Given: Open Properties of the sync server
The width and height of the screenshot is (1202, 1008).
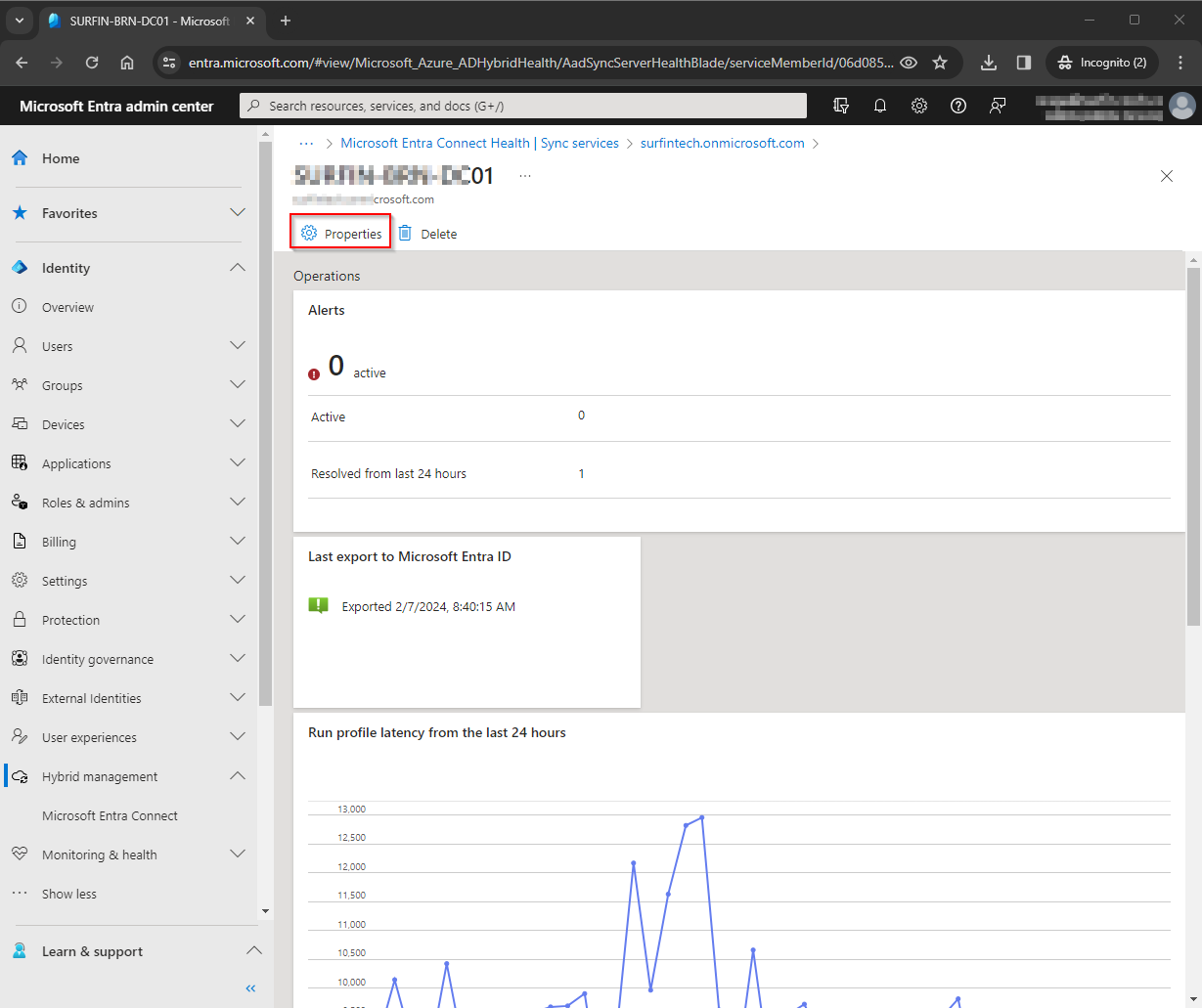Looking at the screenshot, I should [341, 234].
